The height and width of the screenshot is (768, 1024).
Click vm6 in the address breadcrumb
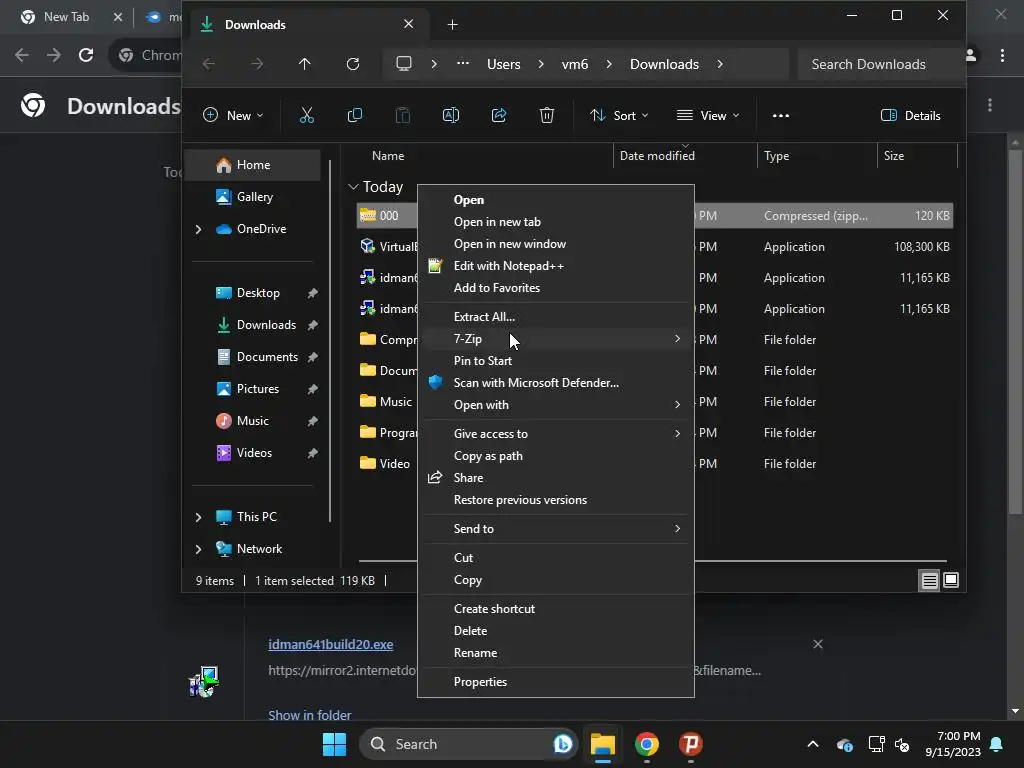click(x=575, y=64)
